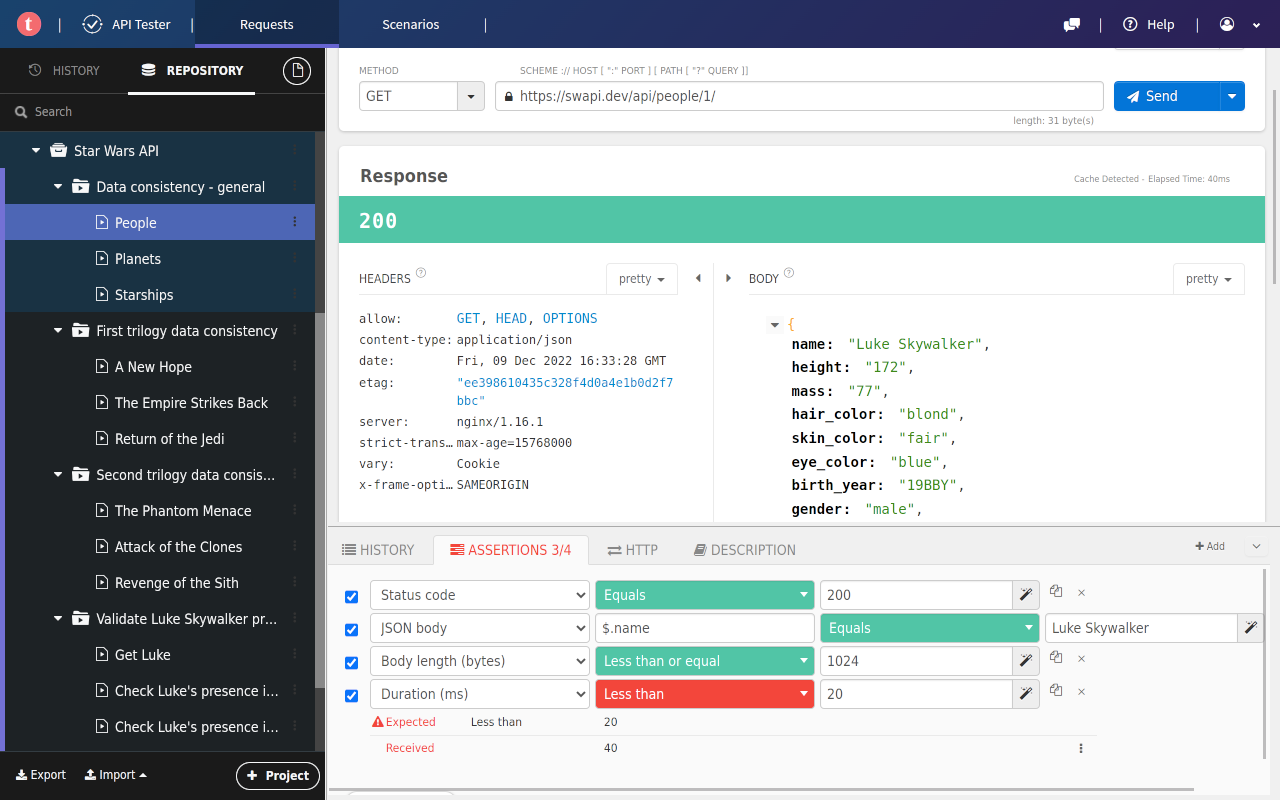Screen dimensions: 1280x800
Task: Click the new request document icon
Action: (x=296, y=71)
